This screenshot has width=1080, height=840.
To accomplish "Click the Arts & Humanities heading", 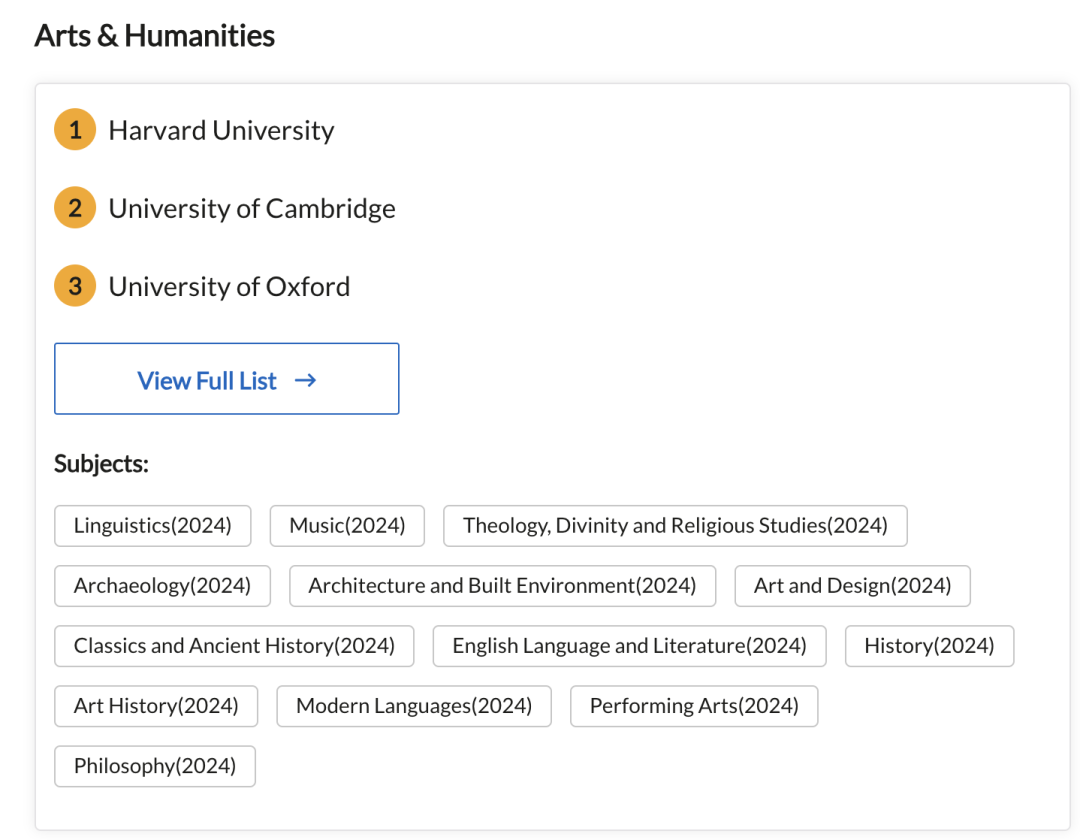I will click(x=155, y=36).
